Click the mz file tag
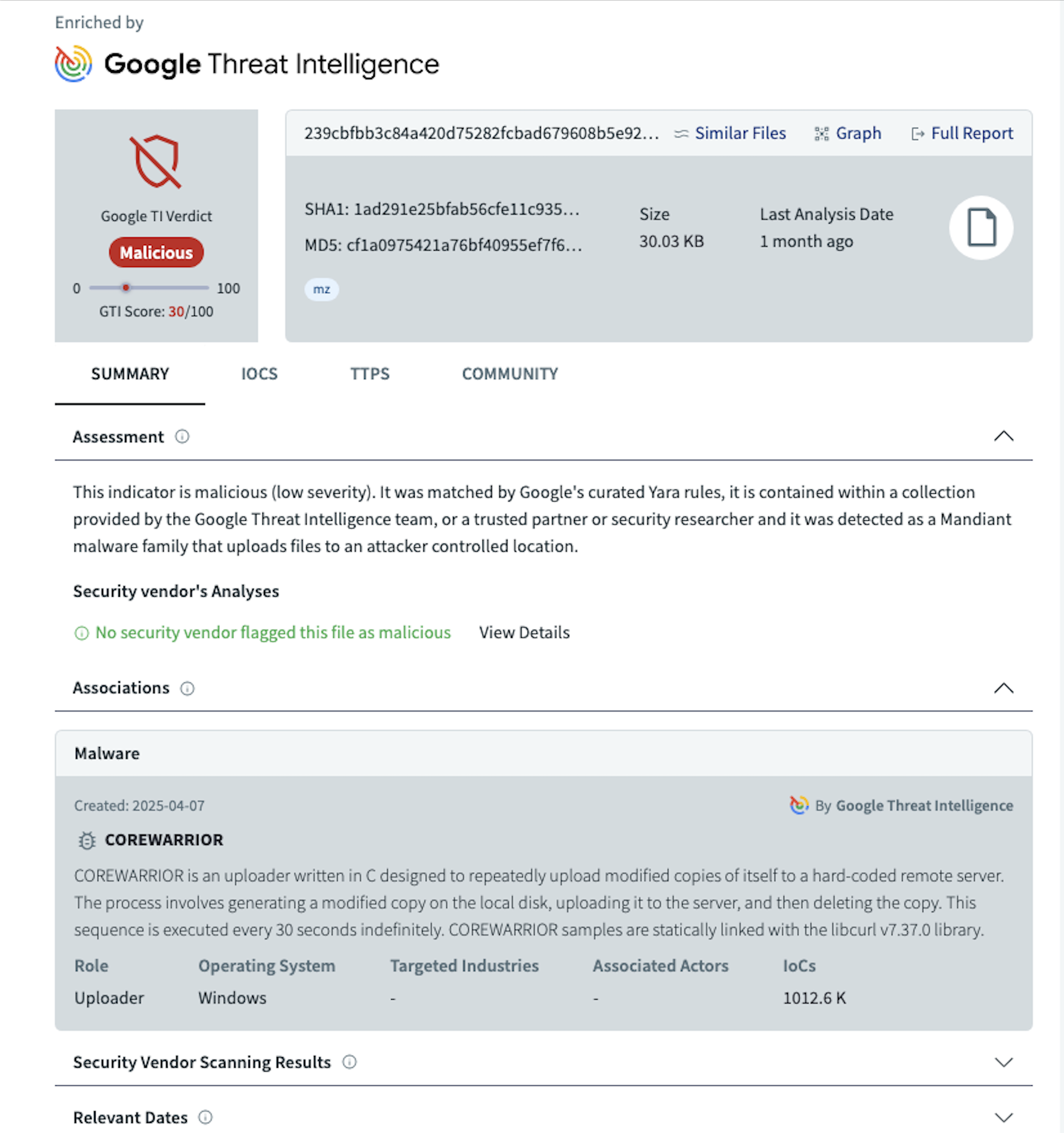1064x1133 pixels. [321, 289]
